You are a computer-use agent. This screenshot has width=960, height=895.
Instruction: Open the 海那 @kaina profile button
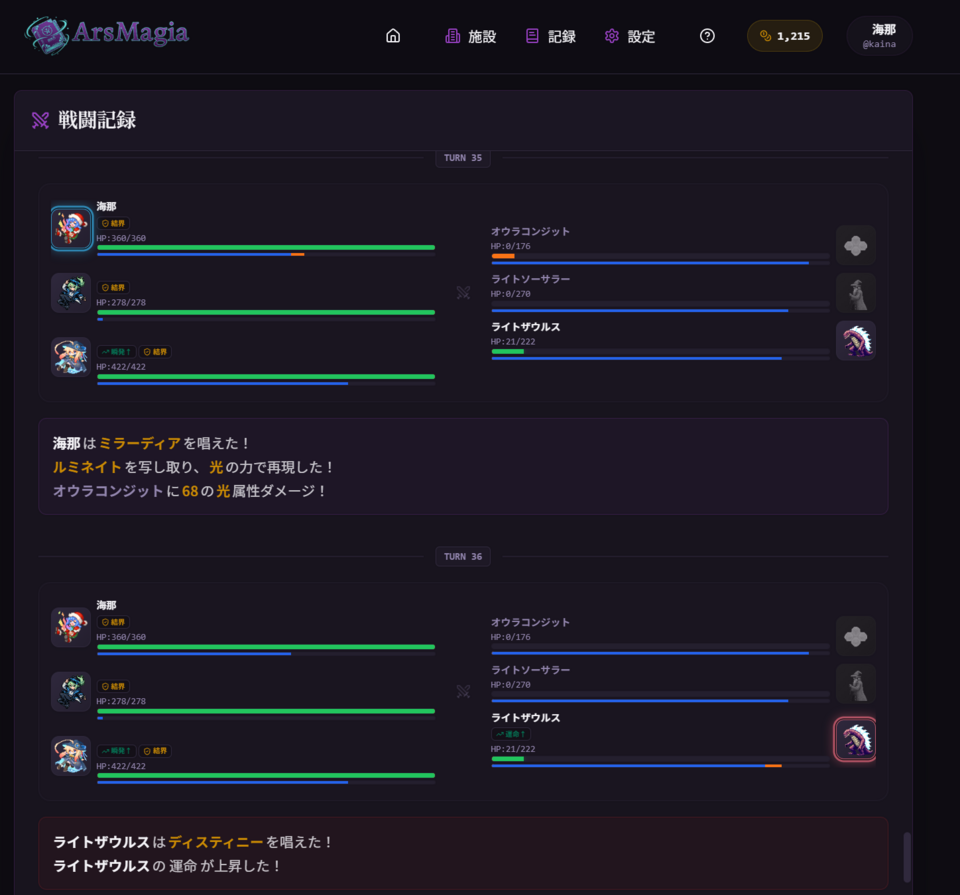pyautogui.click(x=879, y=36)
